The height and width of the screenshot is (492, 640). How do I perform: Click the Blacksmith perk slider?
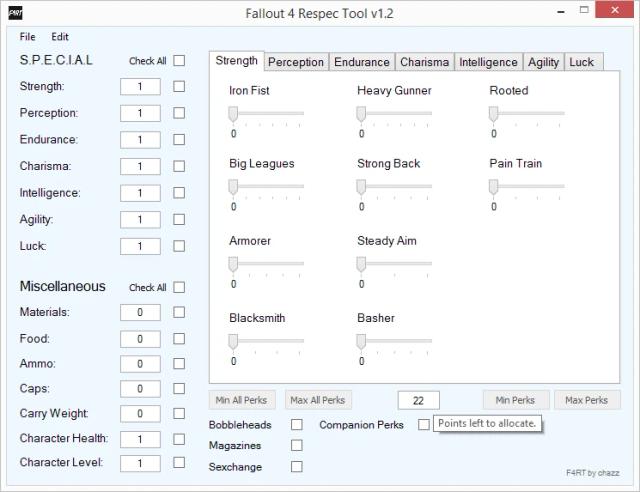[266, 342]
